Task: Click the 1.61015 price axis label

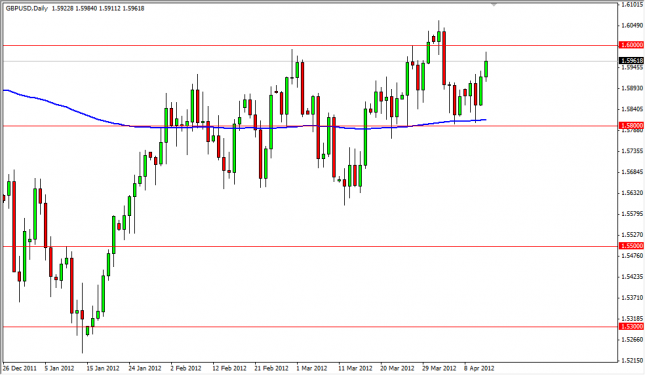Action: coord(632,5)
